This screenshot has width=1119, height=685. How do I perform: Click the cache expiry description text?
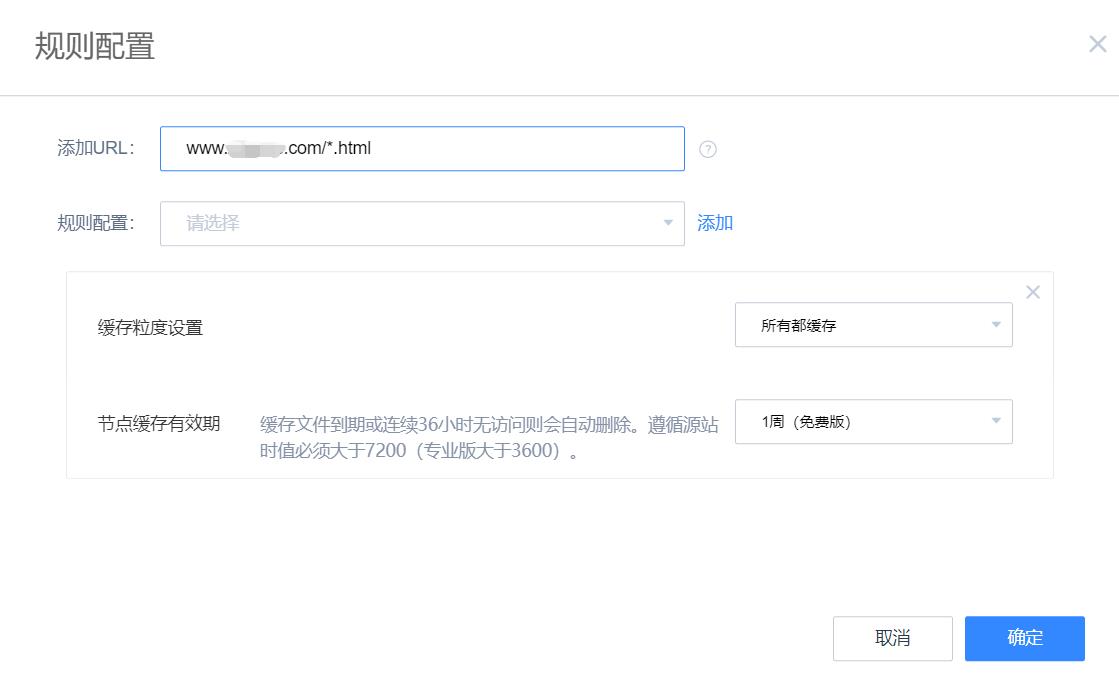click(488, 437)
